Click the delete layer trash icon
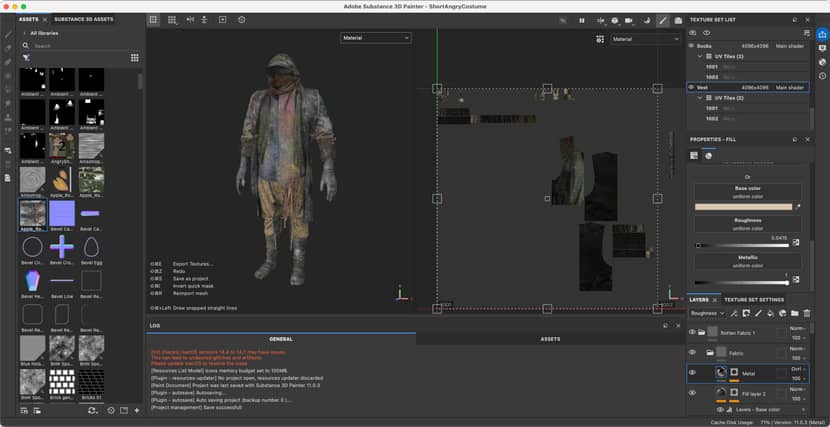The width and height of the screenshot is (830, 427). 807,313
